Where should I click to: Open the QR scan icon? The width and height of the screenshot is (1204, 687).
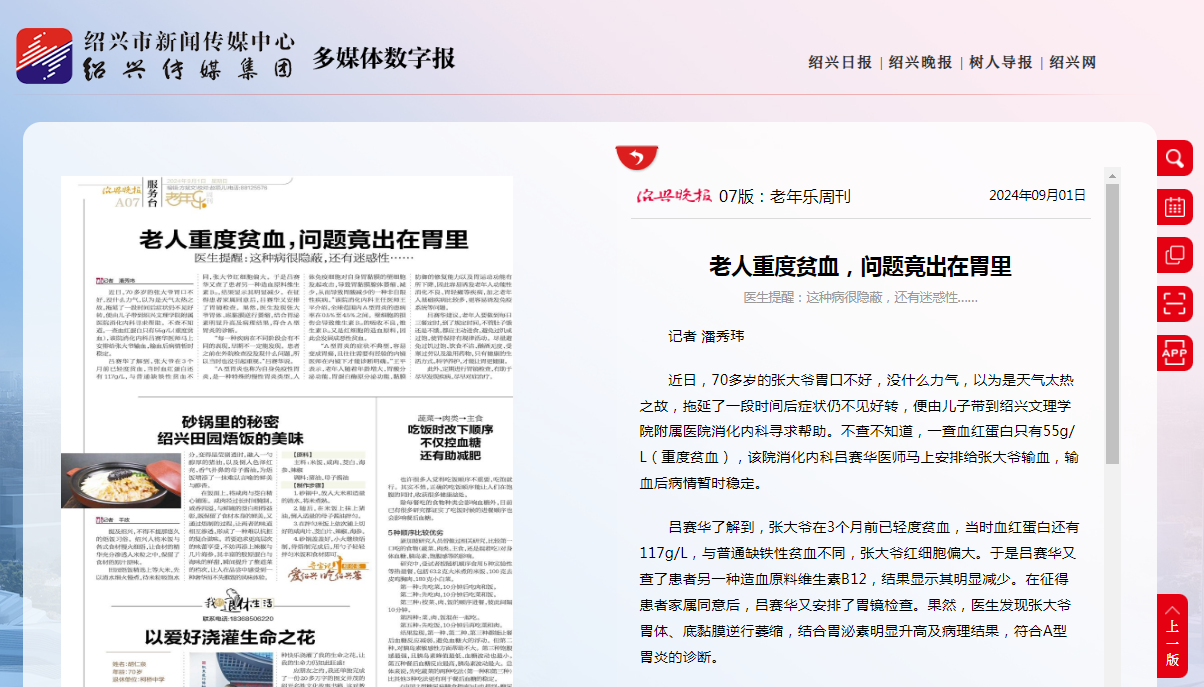point(1174,303)
